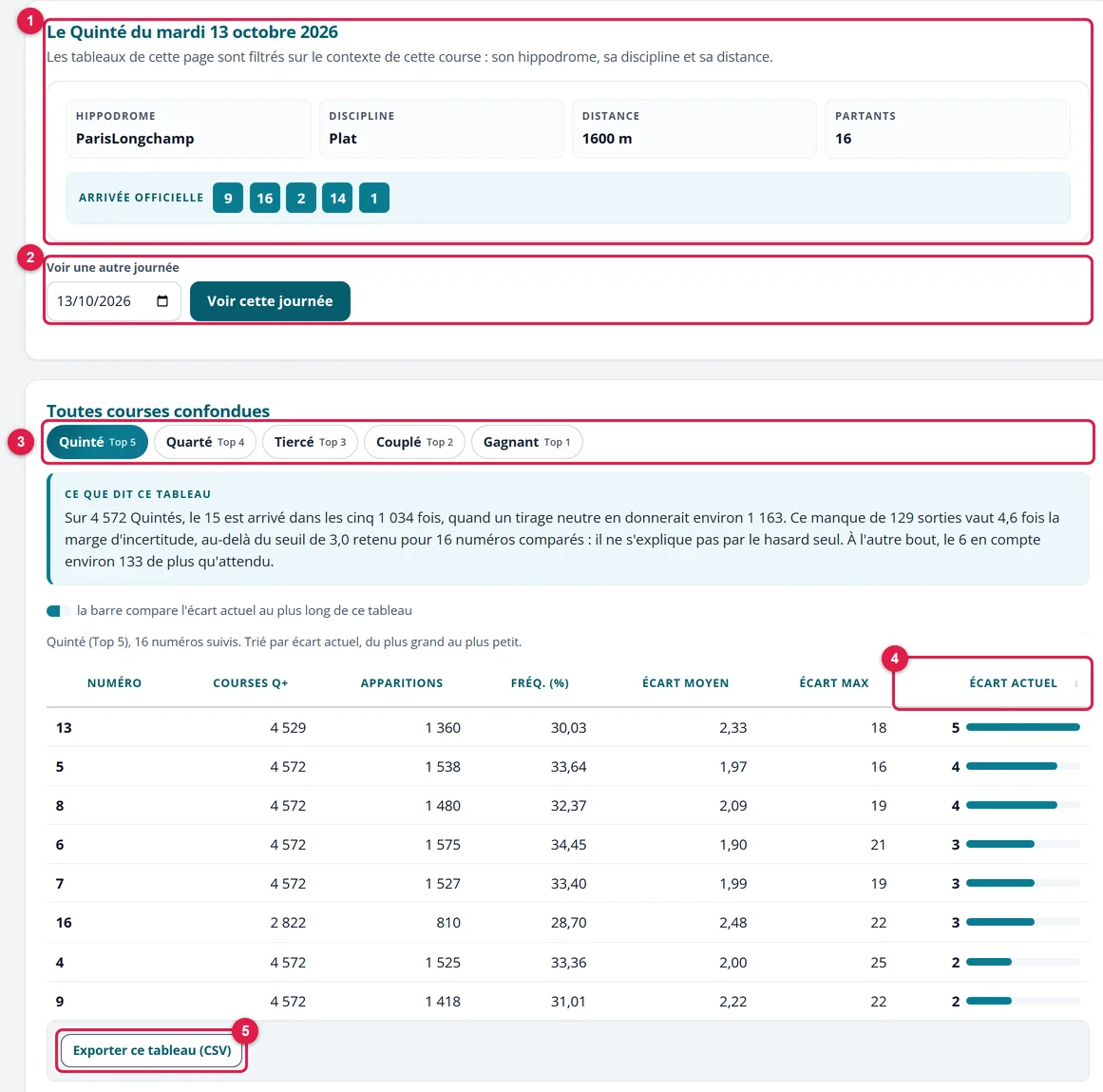Viewport: 1103px width, 1092px height.
Task: Open the Tiercé Top 3 tab
Action: pyautogui.click(x=310, y=442)
